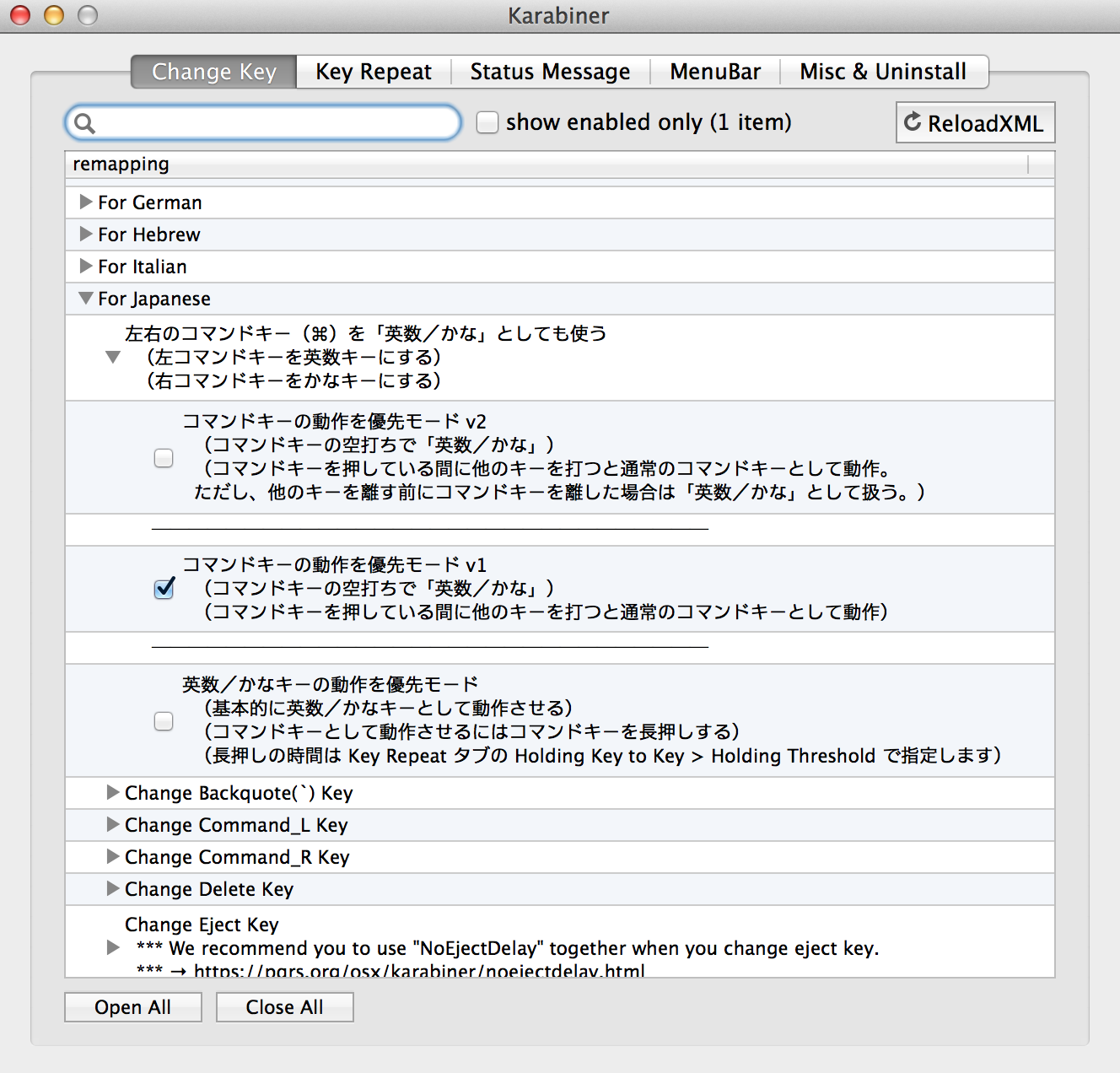Click the red window close button

pyautogui.click(x=20, y=15)
